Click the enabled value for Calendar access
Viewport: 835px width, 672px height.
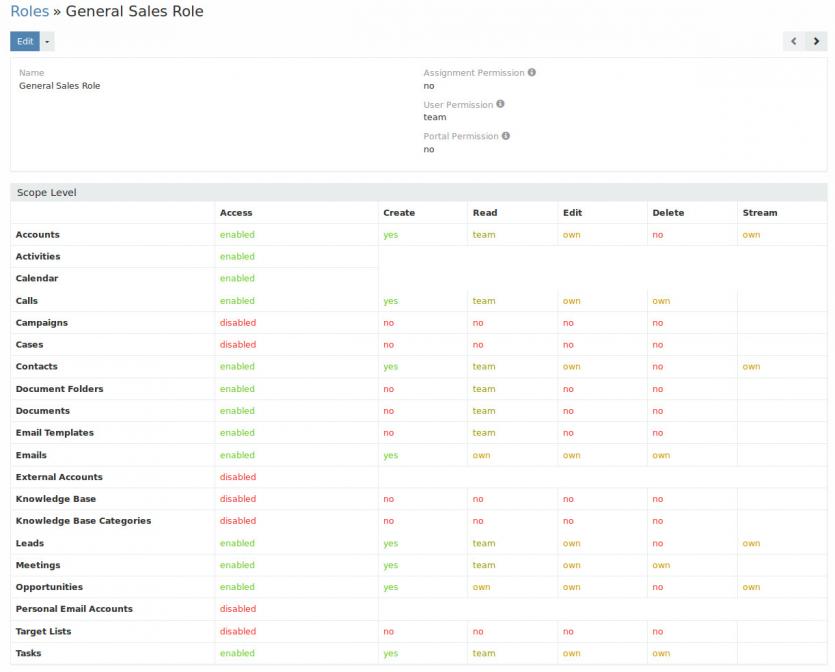[237, 279]
